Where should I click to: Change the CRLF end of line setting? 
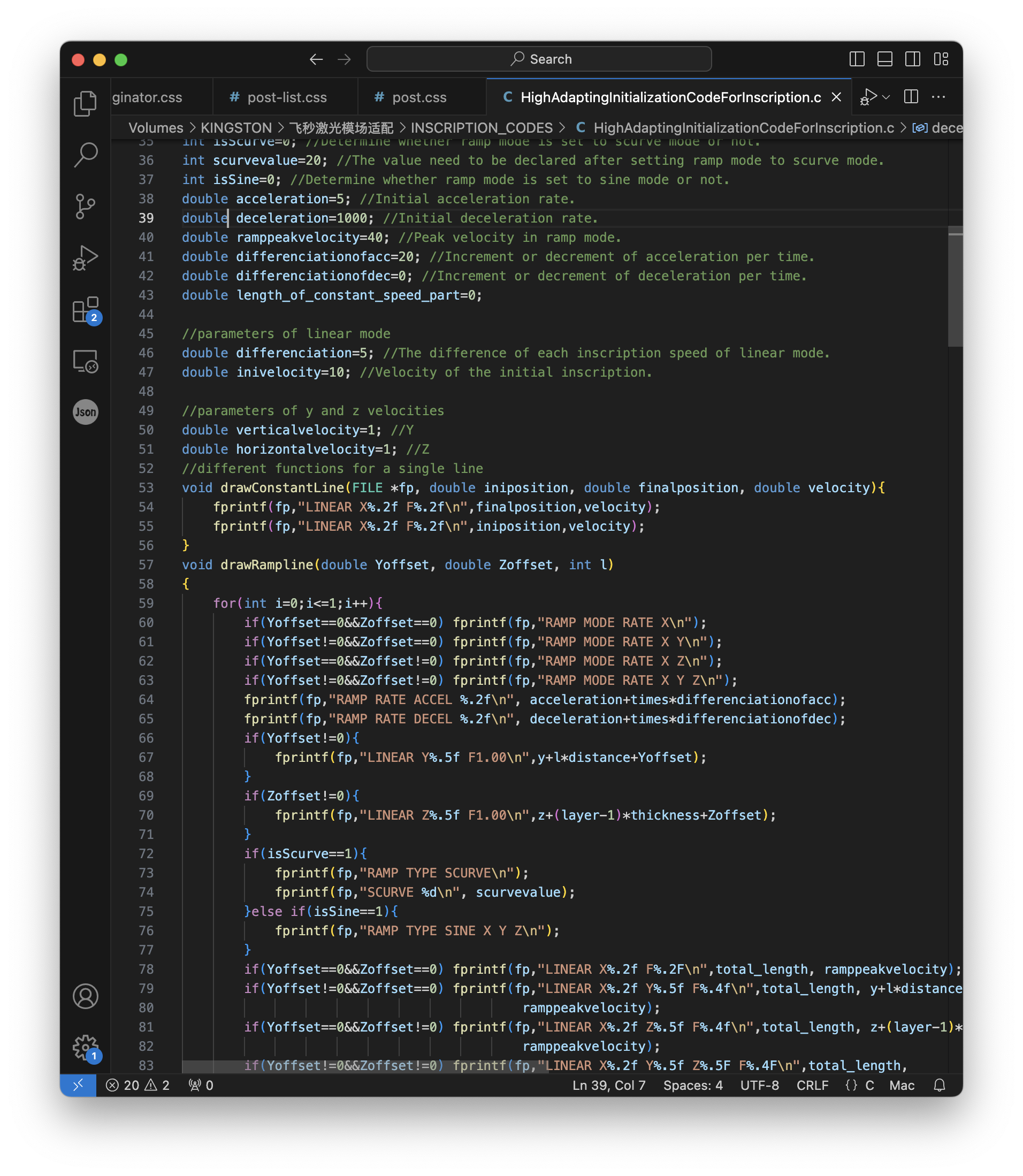click(x=812, y=1085)
